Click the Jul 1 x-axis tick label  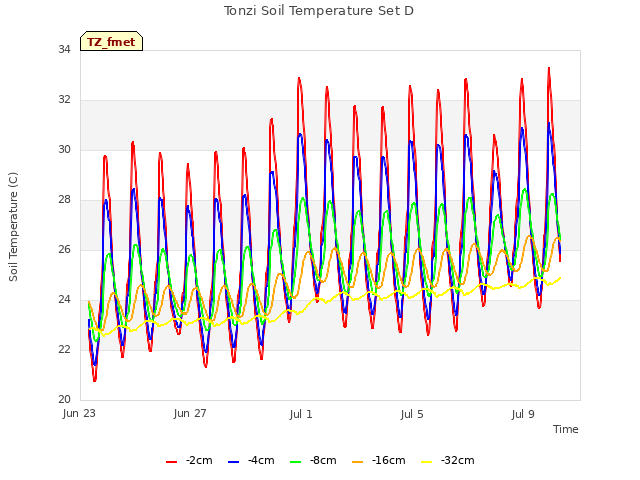tap(301, 414)
